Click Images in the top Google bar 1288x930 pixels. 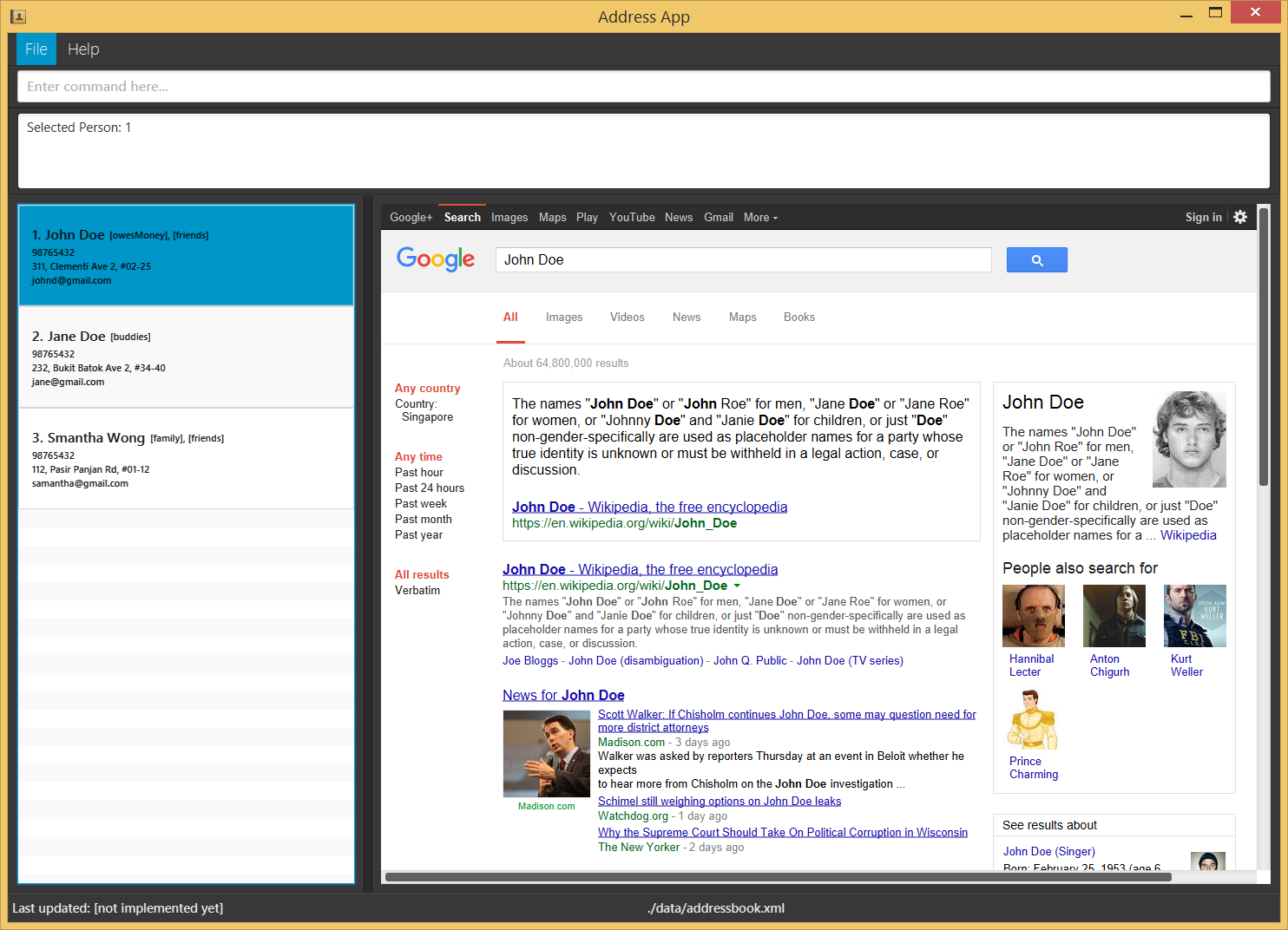tap(509, 218)
